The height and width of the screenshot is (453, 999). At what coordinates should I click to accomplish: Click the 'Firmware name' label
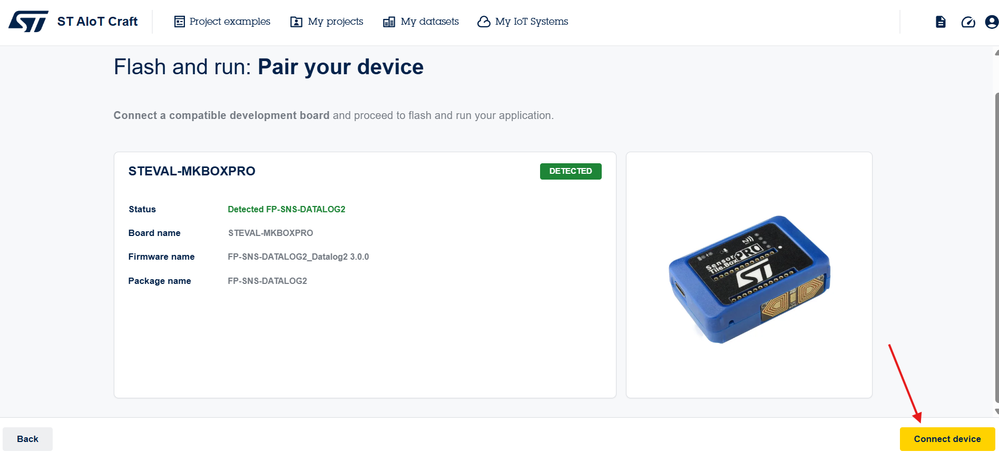click(x=161, y=257)
